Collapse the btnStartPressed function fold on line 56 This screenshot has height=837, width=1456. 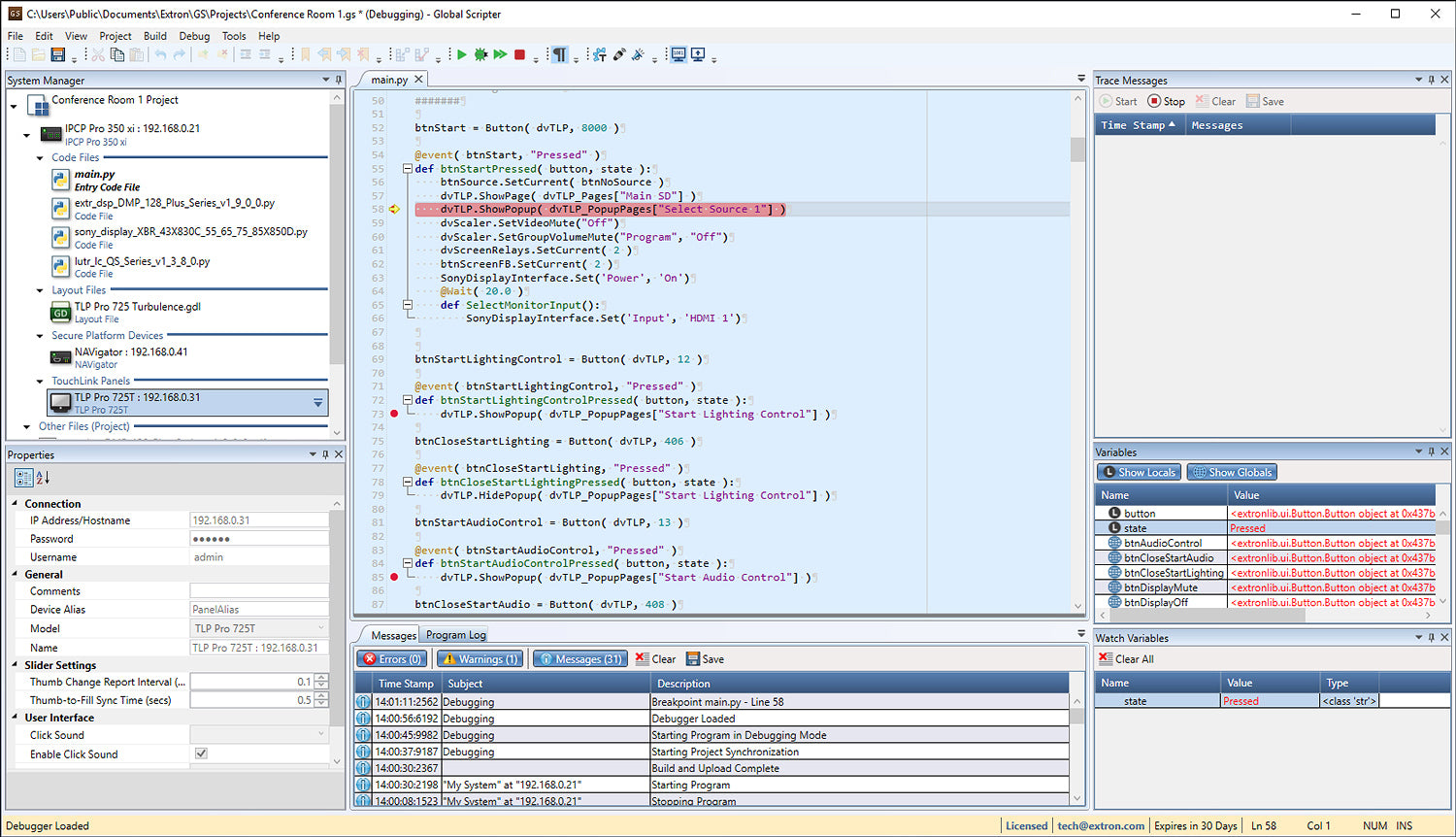coord(408,169)
